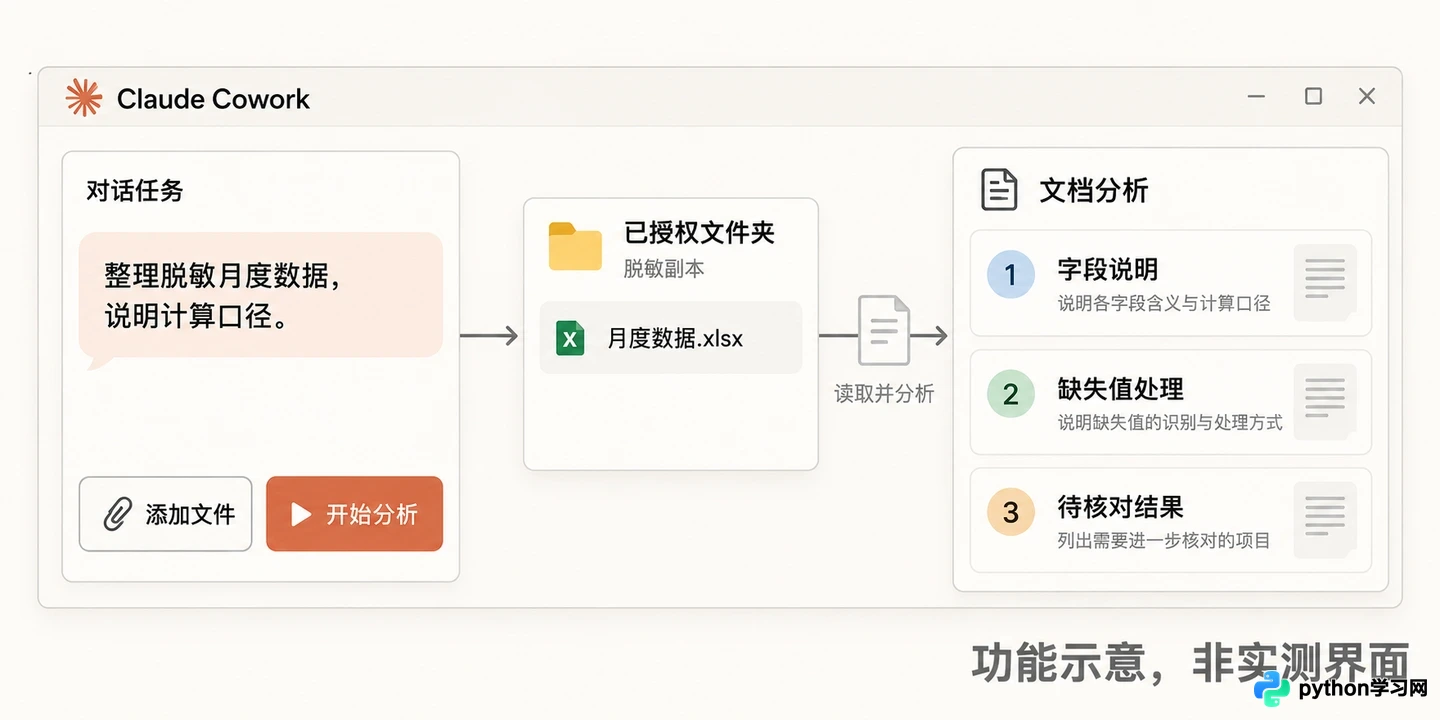Open the 待核对结果 card
Image resolution: width=1440 pixels, height=720 pixels.
(1170, 520)
